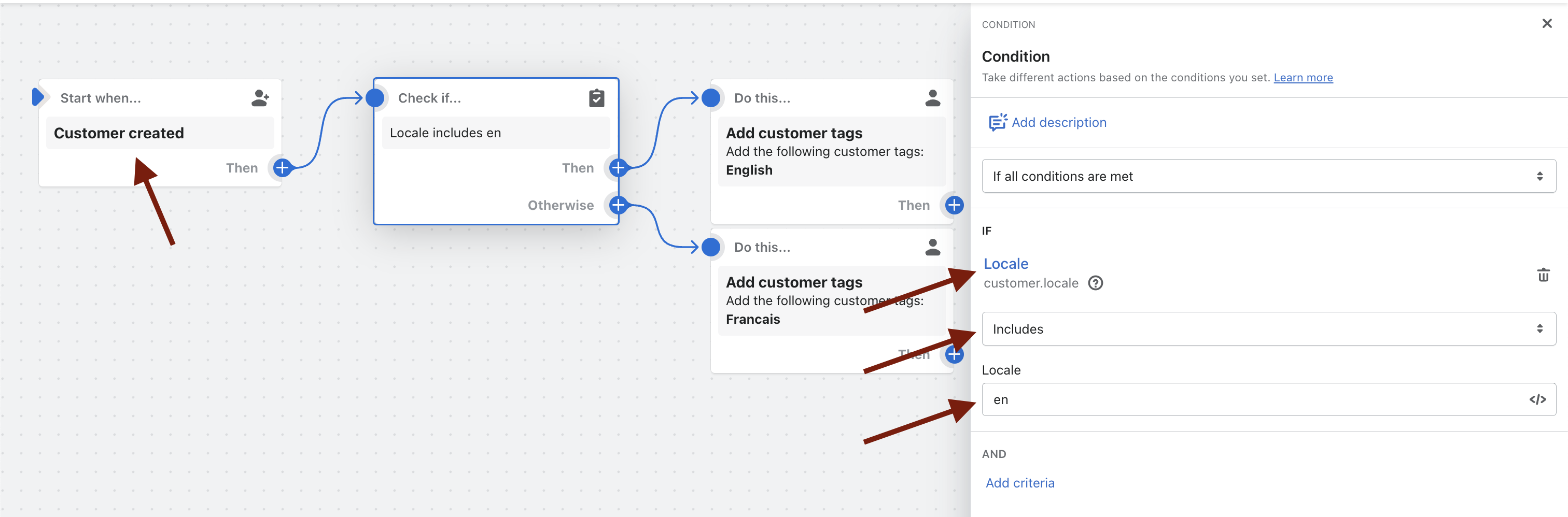Click Add criteria link
Image resolution: width=1568 pixels, height=517 pixels.
pyautogui.click(x=1019, y=483)
